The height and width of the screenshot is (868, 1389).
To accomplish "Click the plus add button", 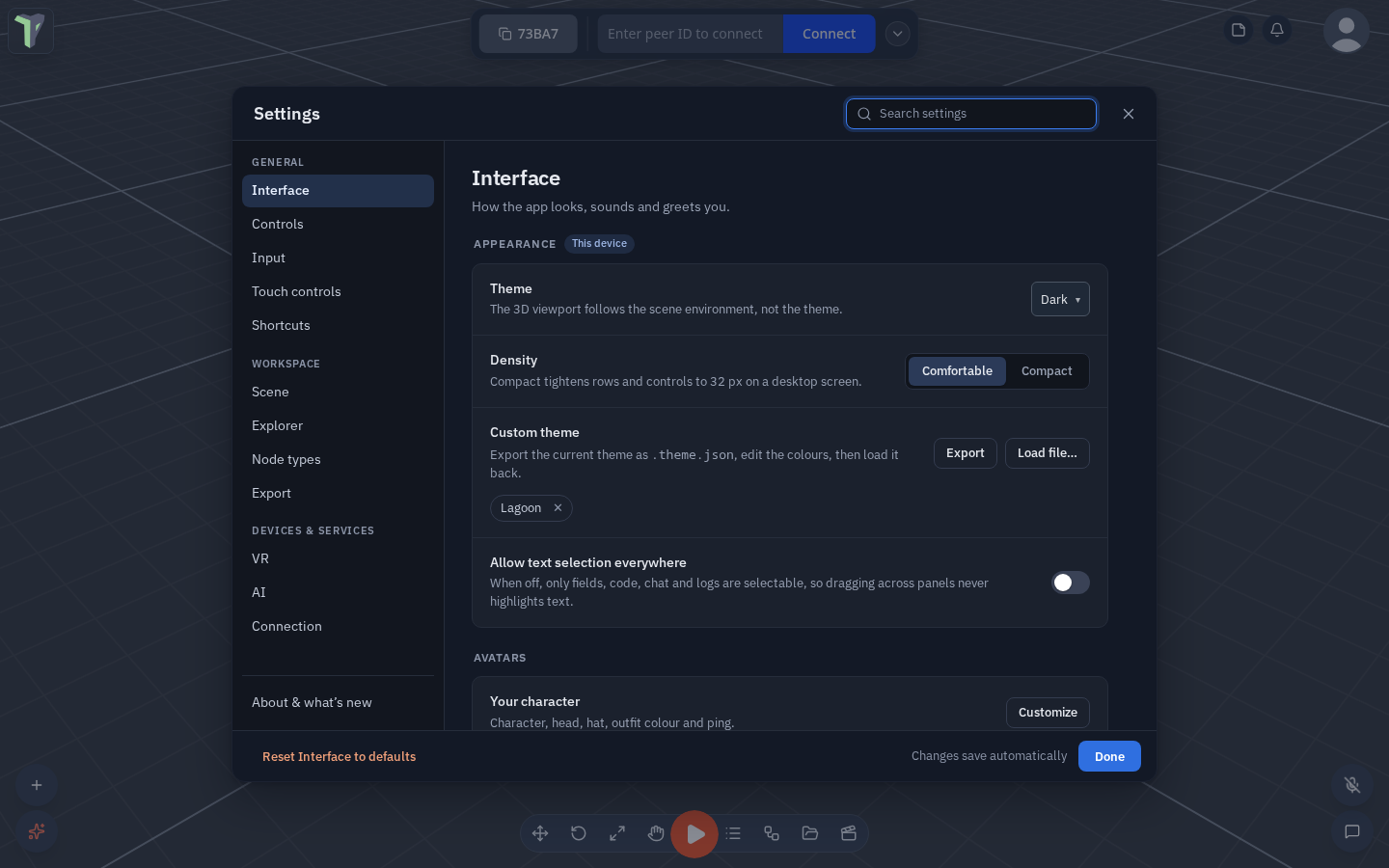I will 37,785.
